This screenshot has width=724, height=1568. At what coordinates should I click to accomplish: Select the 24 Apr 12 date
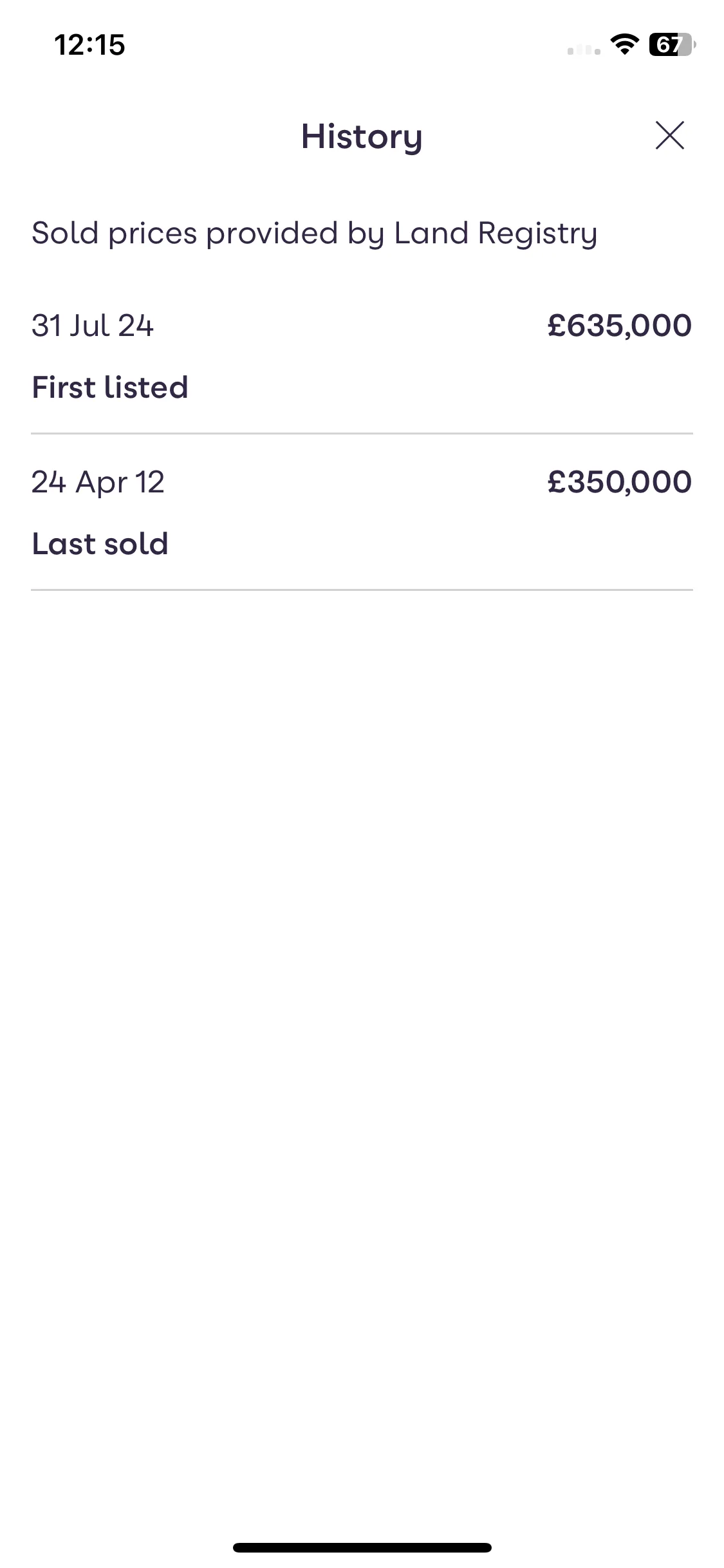98,482
